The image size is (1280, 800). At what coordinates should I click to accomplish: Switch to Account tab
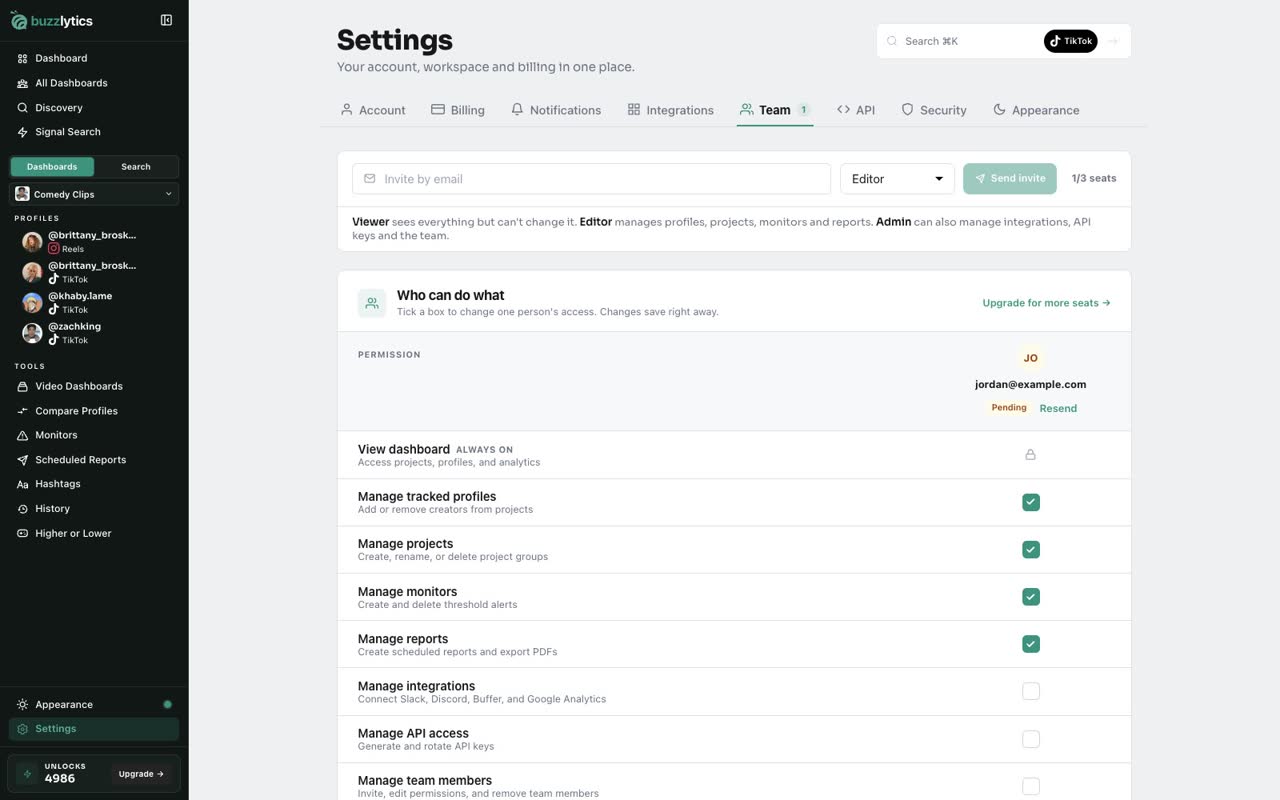(373, 110)
